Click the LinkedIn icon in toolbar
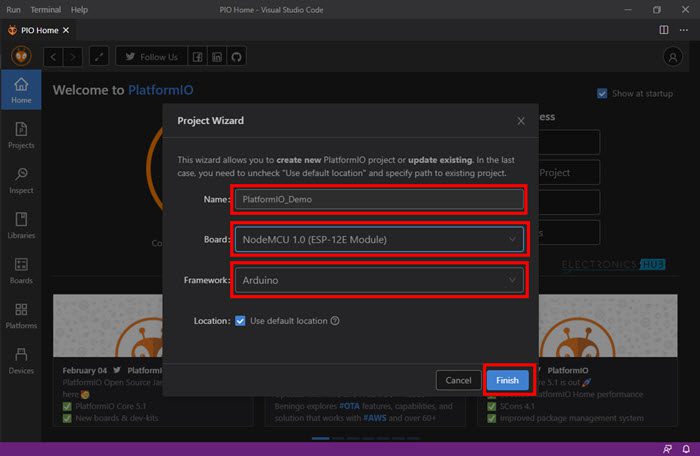 tap(217, 57)
